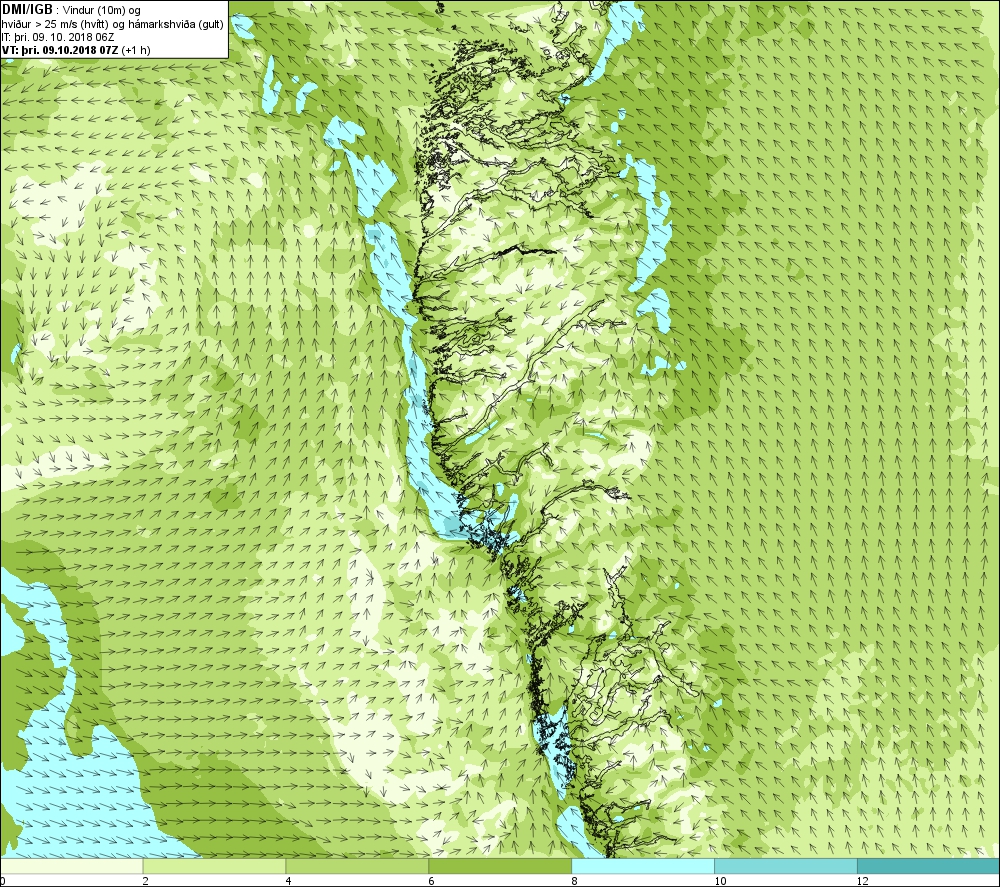Click the color scale segment between 2 and 4
This screenshot has height=887, width=1000.
tap(214, 866)
